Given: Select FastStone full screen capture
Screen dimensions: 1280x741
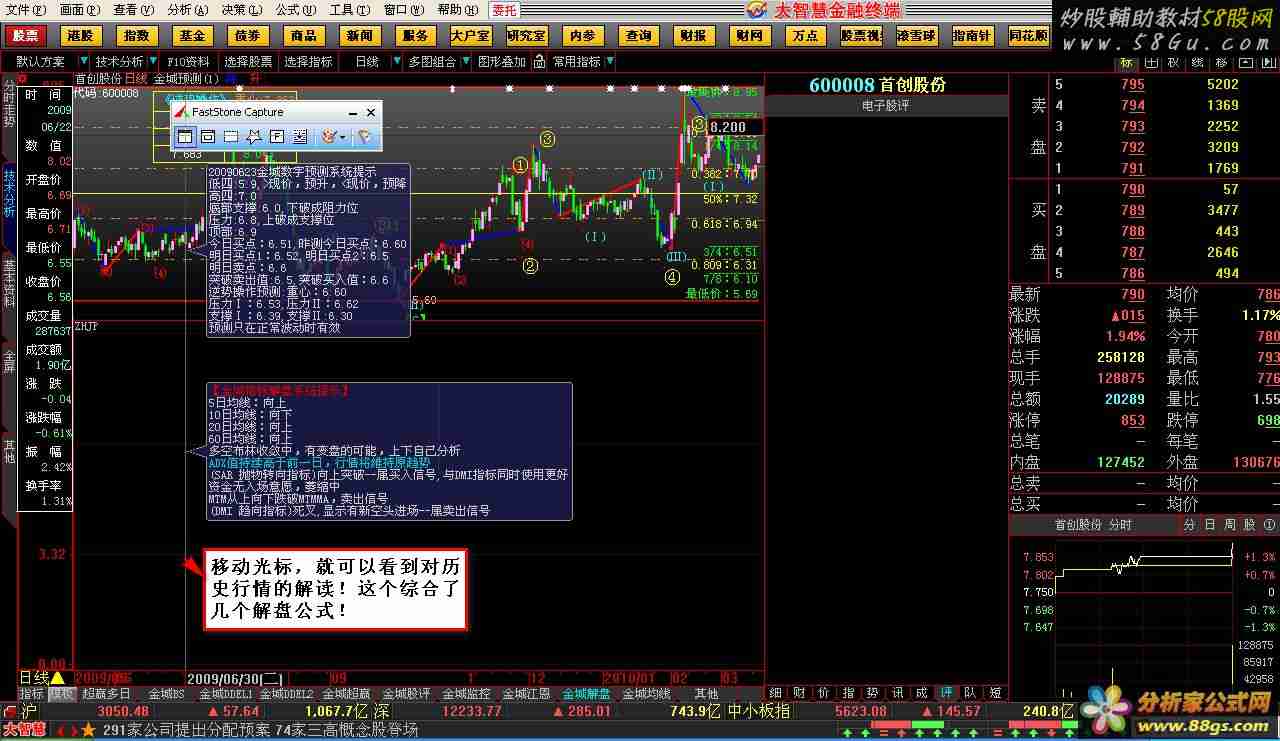Looking at the screenshot, I should point(276,136).
